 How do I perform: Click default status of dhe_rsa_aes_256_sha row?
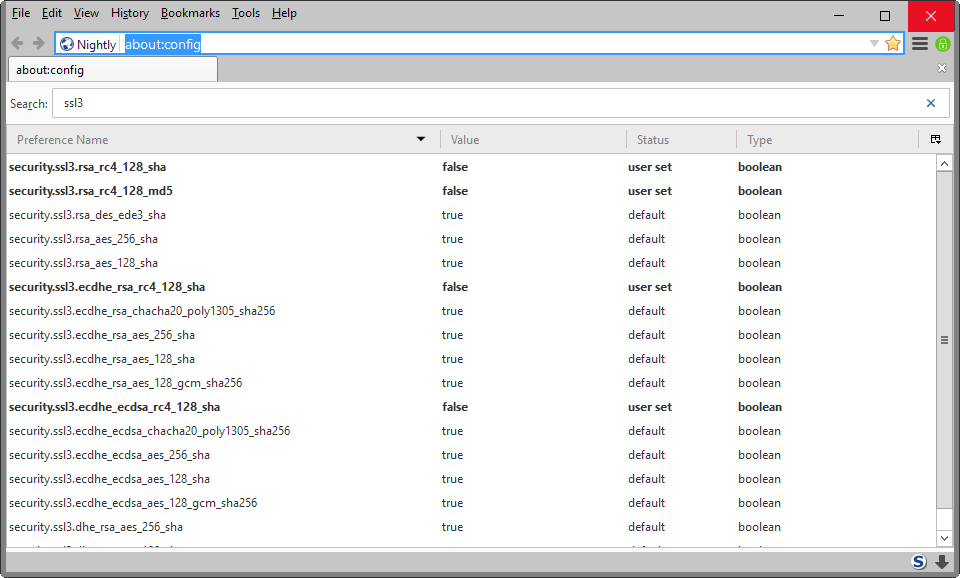click(647, 527)
